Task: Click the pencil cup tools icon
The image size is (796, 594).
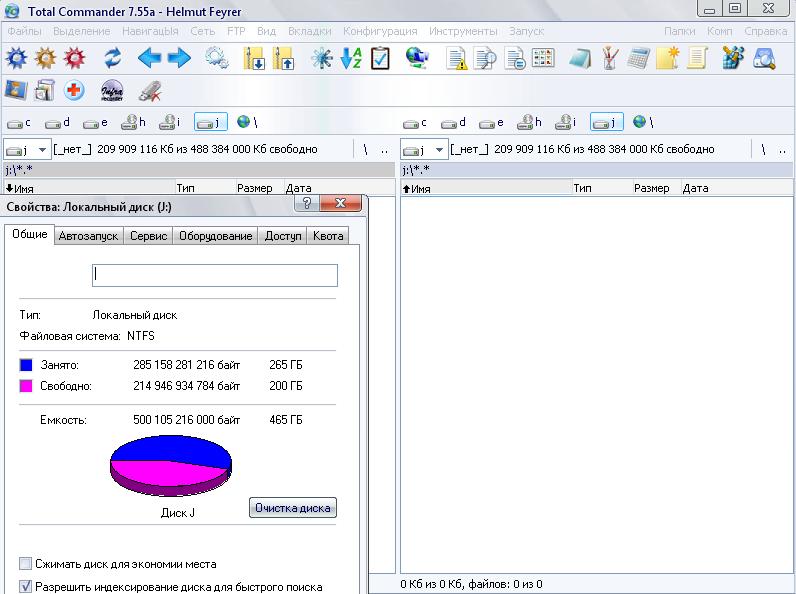Action: point(610,58)
